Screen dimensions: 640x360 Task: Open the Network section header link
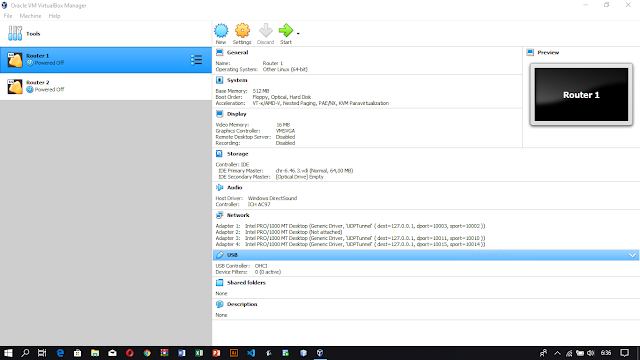pos(238,216)
